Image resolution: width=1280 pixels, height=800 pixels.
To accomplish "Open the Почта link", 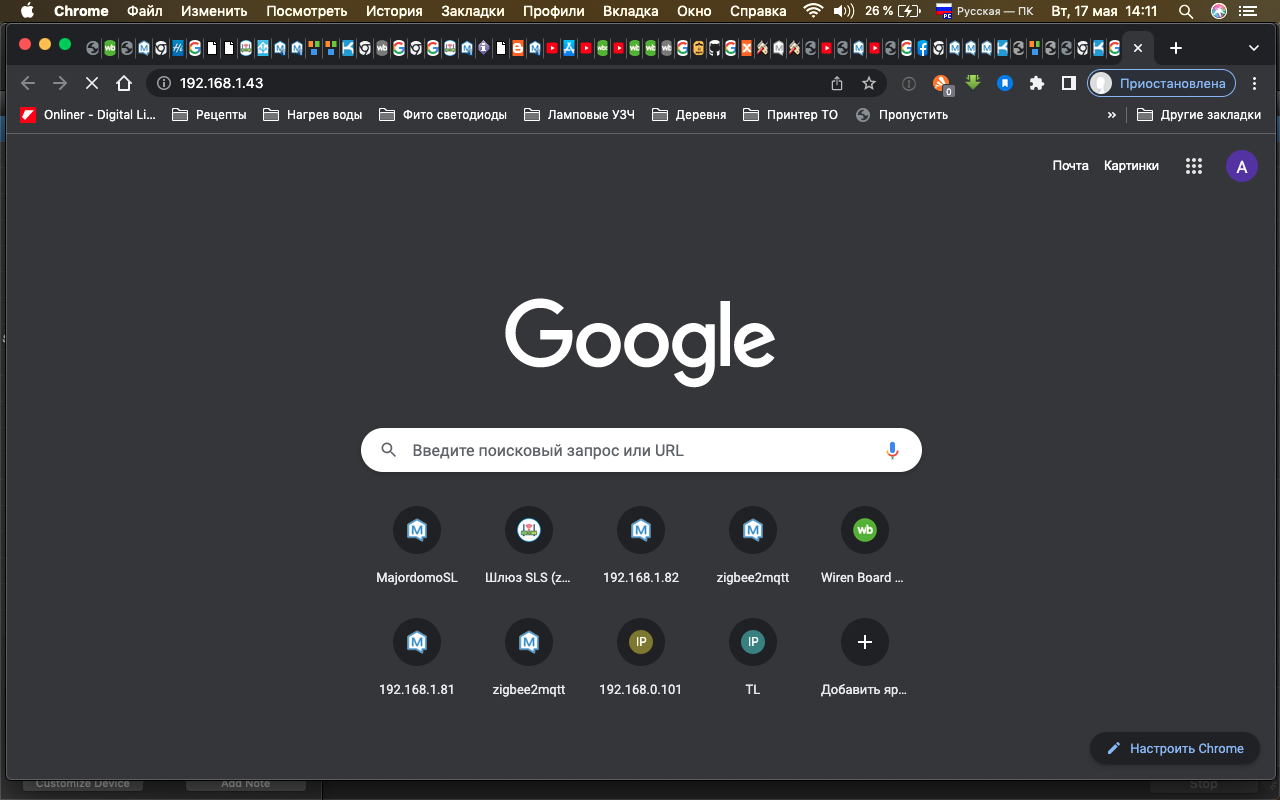I will click(1070, 166).
